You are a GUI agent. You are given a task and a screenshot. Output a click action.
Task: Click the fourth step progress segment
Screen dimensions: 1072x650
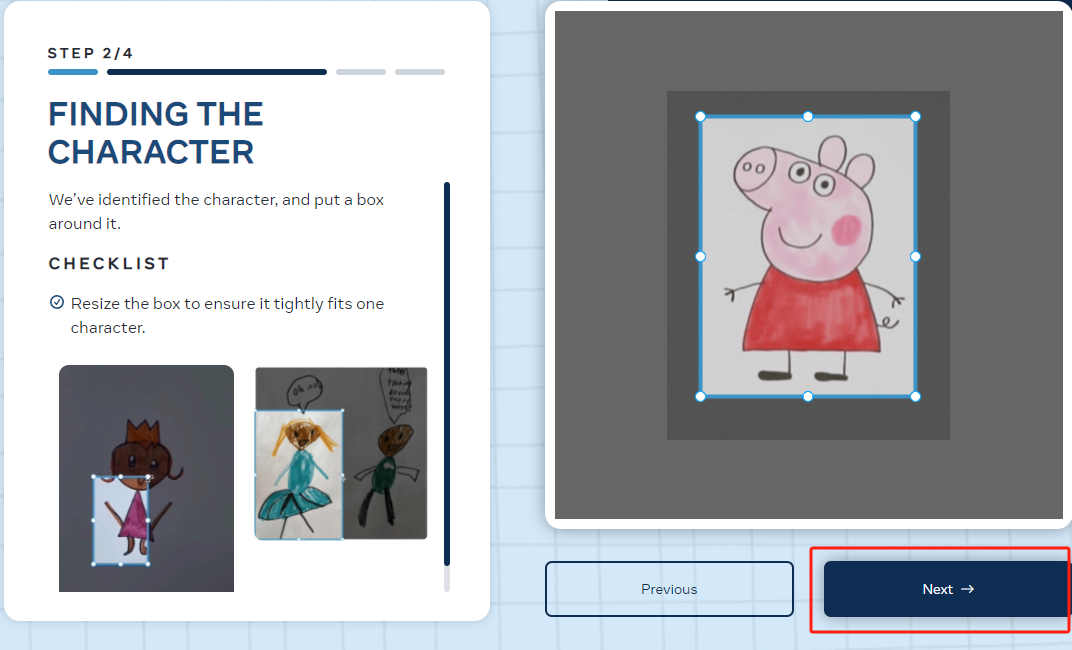pos(420,72)
